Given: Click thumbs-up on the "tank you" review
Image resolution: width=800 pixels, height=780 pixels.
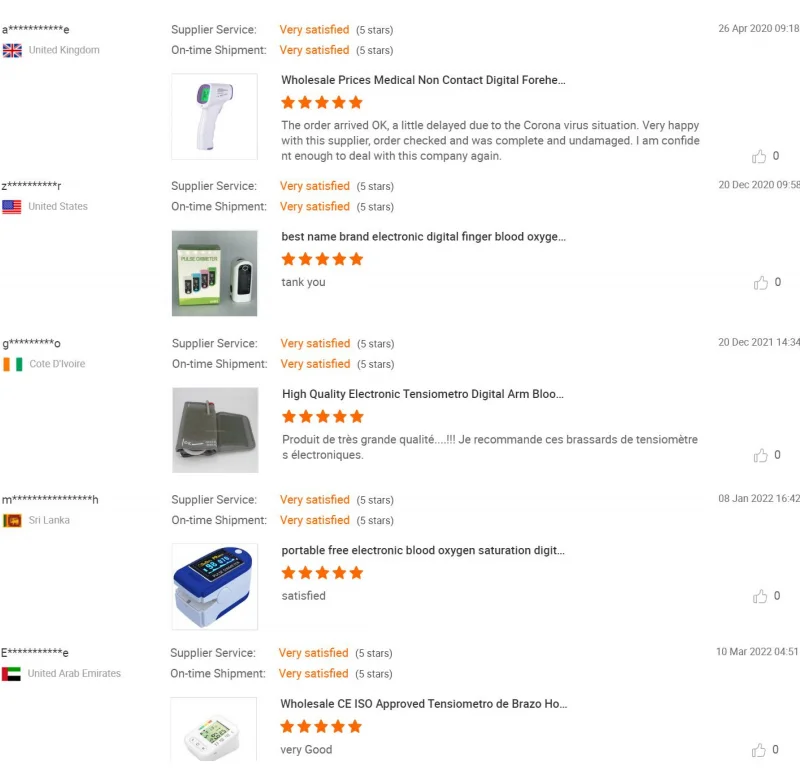Looking at the screenshot, I should [x=760, y=283].
